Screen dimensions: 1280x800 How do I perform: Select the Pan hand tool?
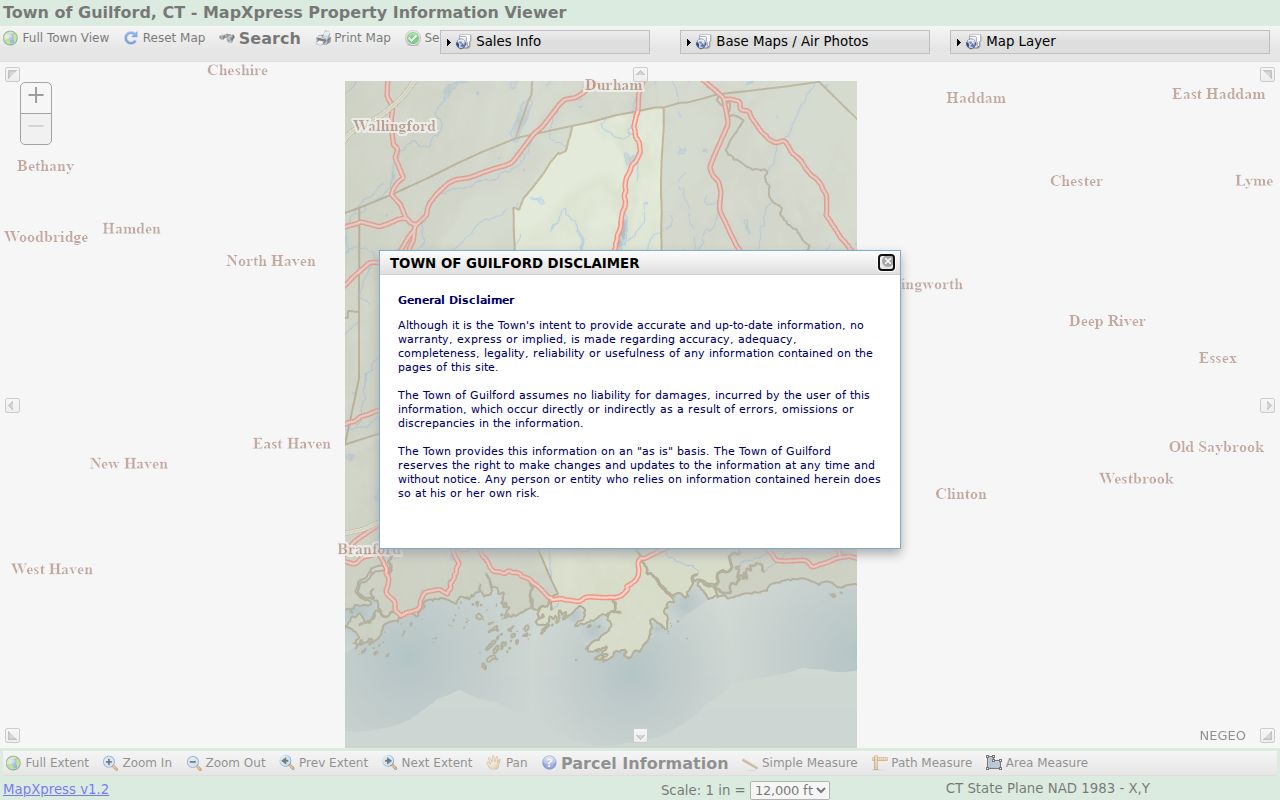507,762
